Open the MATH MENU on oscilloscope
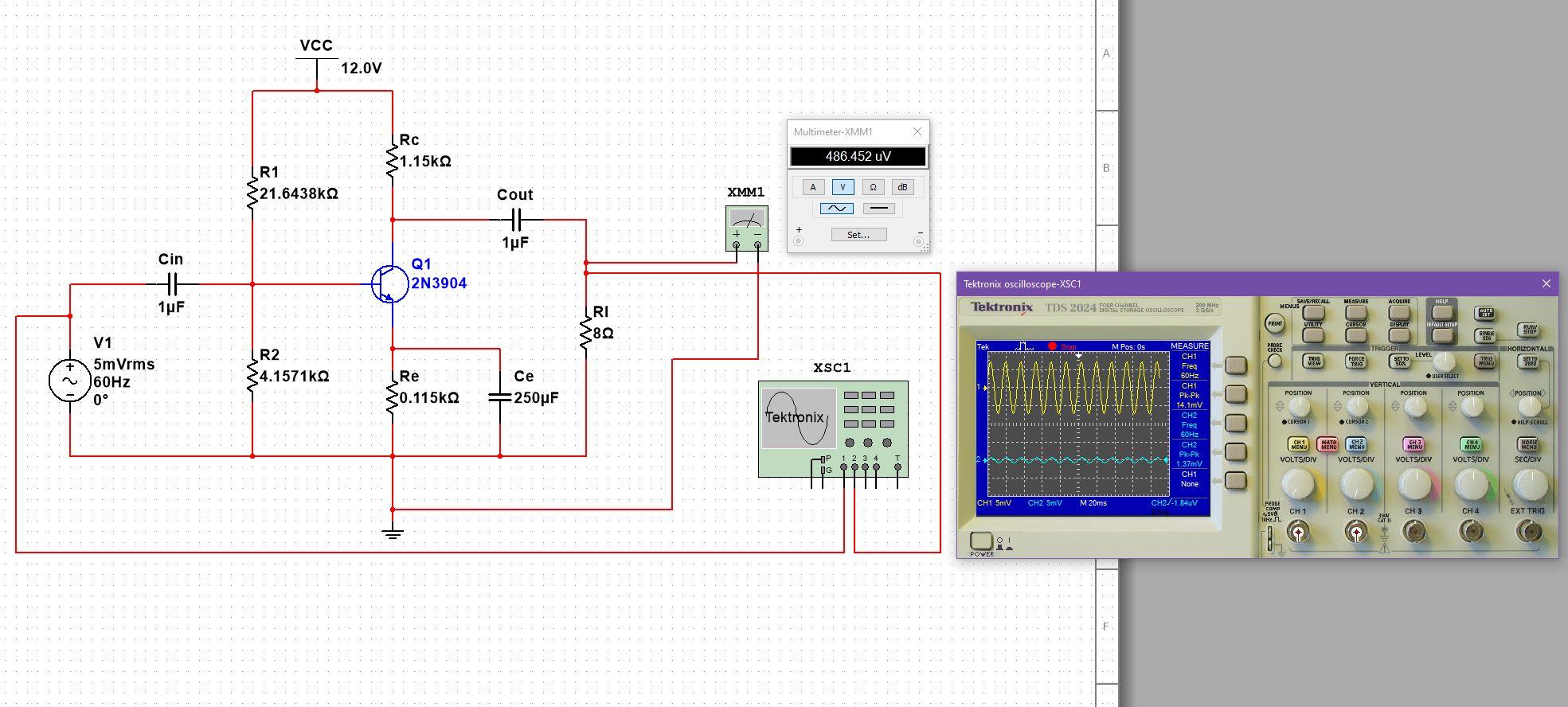Image resolution: width=1568 pixels, height=707 pixels. click(1328, 444)
